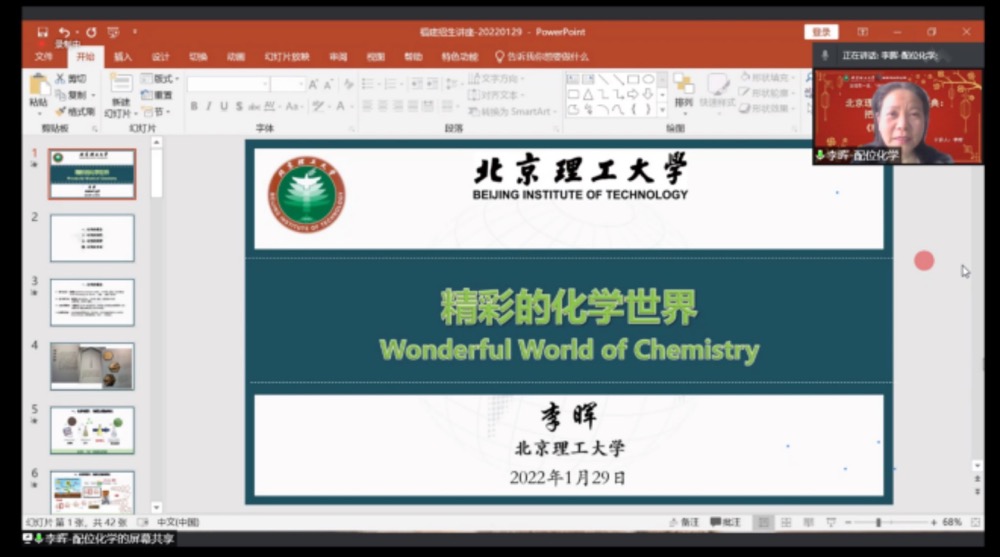Viewport: 1000px width, 557px height.
Task: Click the Copy button
Action: point(71,95)
